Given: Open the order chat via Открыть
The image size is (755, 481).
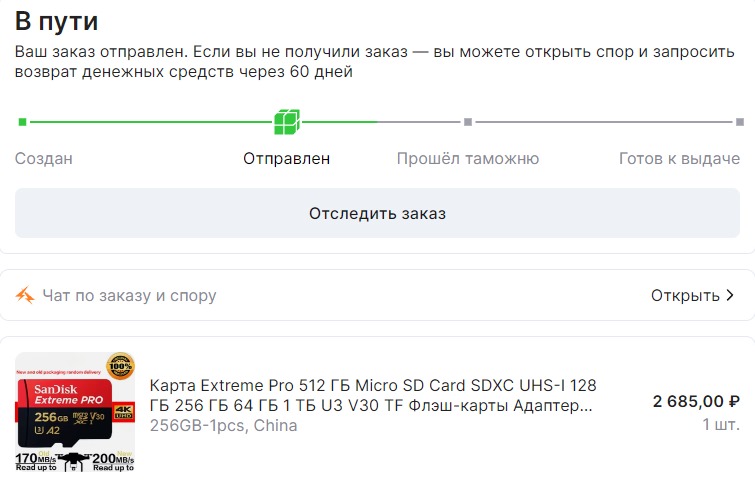Looking at the screenshot, I should pyautogui.click(x=685, y=295).
